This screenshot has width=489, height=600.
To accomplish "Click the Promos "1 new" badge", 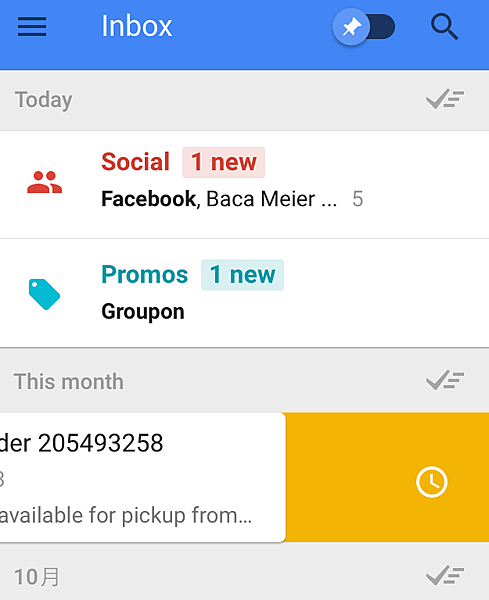I will 243,275.
